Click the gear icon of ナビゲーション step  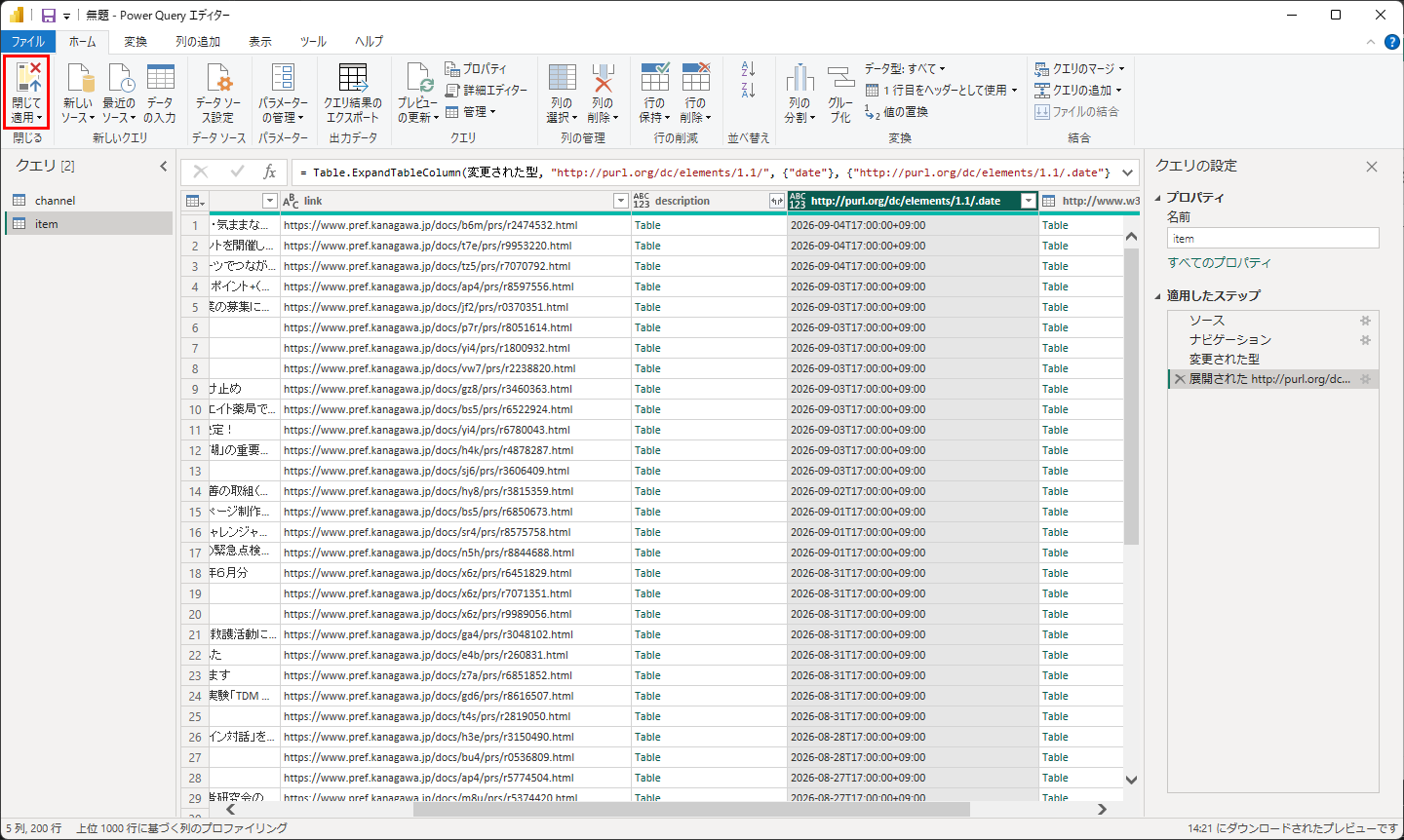click(1365, 340)
